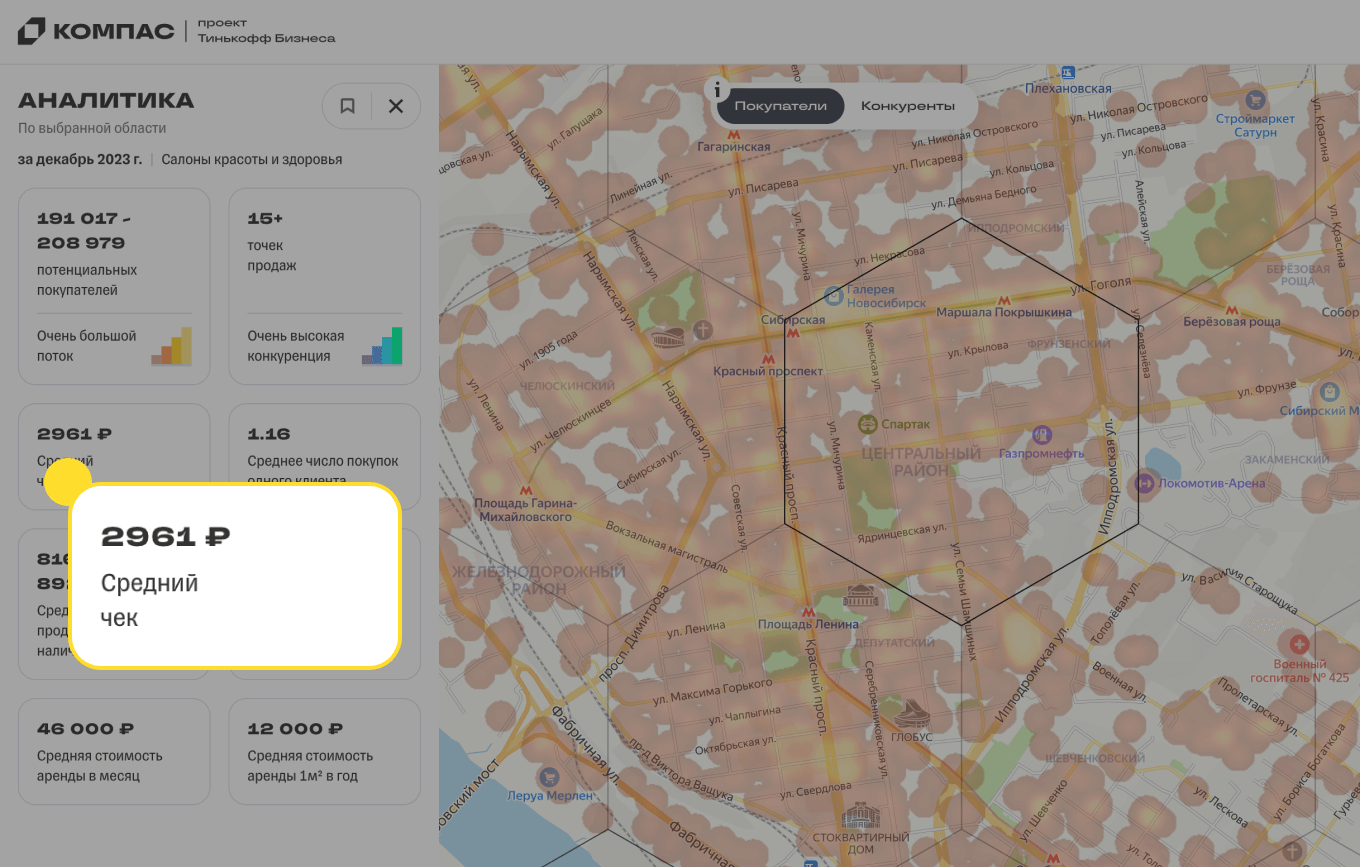
Task: Switch to the Конкуренты map layer
Action: point(908,106)
